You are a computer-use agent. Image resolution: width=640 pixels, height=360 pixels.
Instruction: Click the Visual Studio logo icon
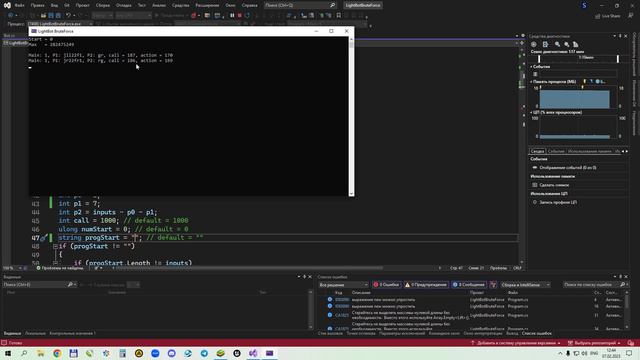point(7,5)
